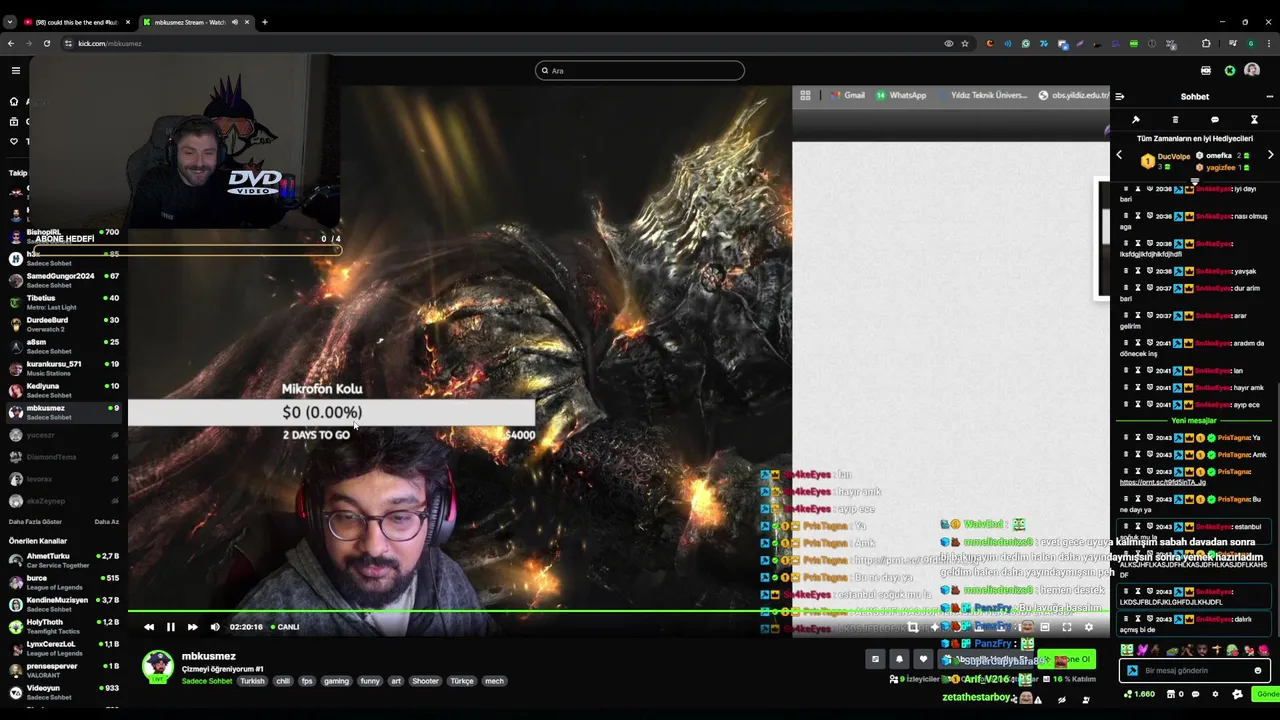The height and width of the screenshot is (720, 1280).
Task: Click the chat message input field
Action: coord(1196,671)
